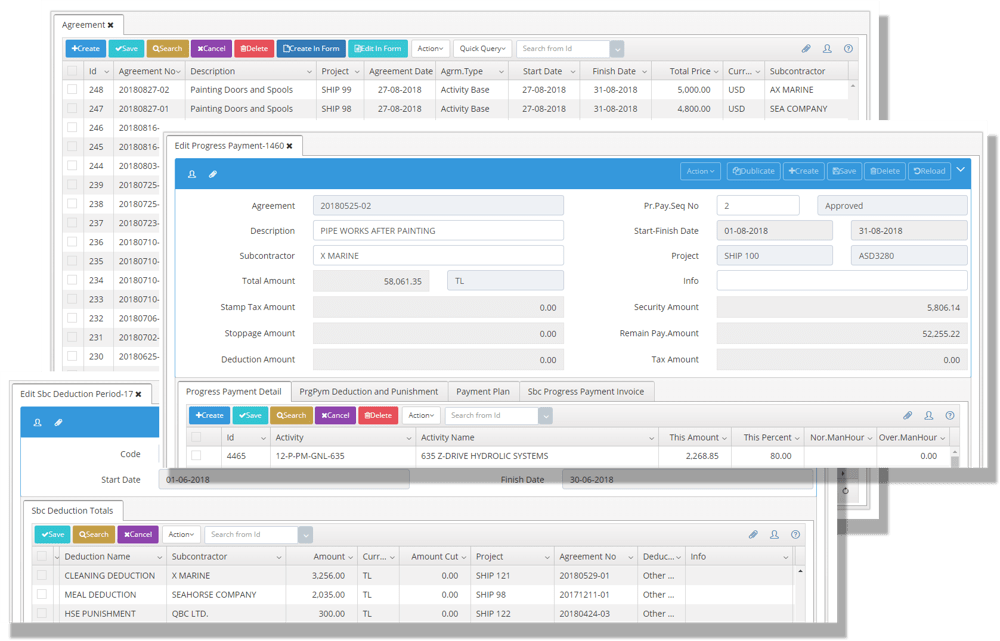
Task: Click the user icon in Edit Progress Payment header
Action: (x=192, y=174)
